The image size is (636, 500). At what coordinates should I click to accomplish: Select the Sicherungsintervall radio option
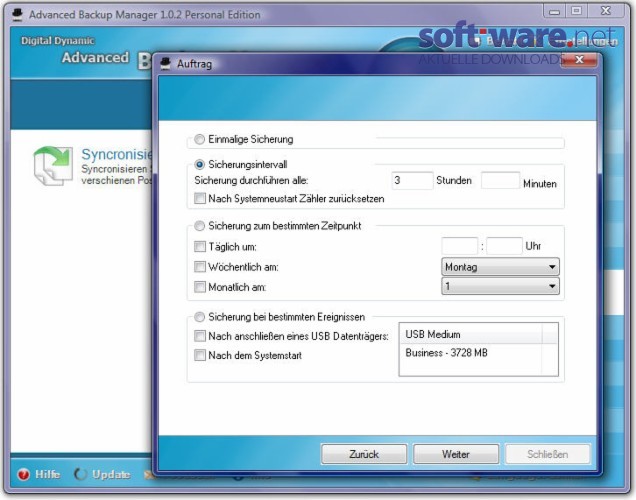199,165
